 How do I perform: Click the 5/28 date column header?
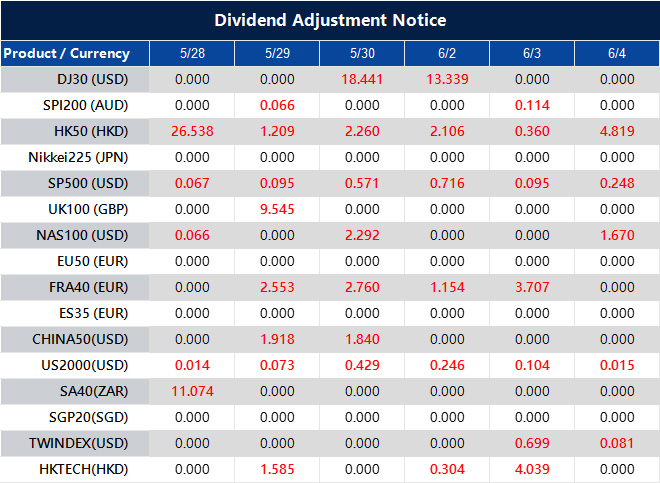pos(192,53)
